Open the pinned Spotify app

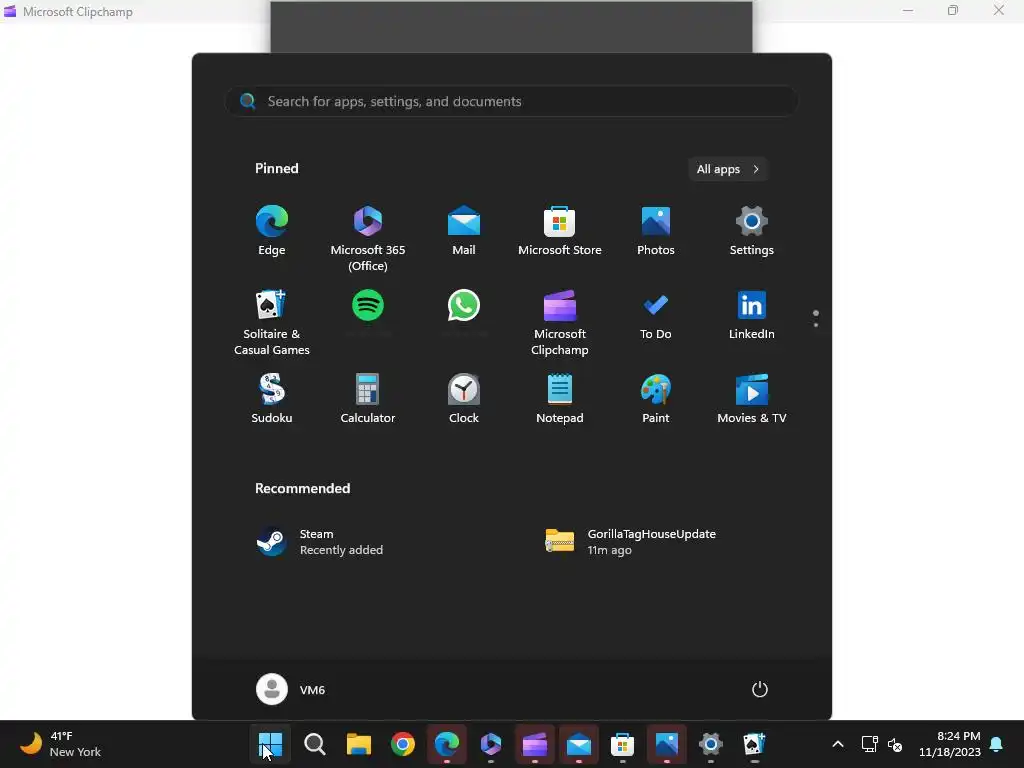pyautogui.click(x=368, y=305)
